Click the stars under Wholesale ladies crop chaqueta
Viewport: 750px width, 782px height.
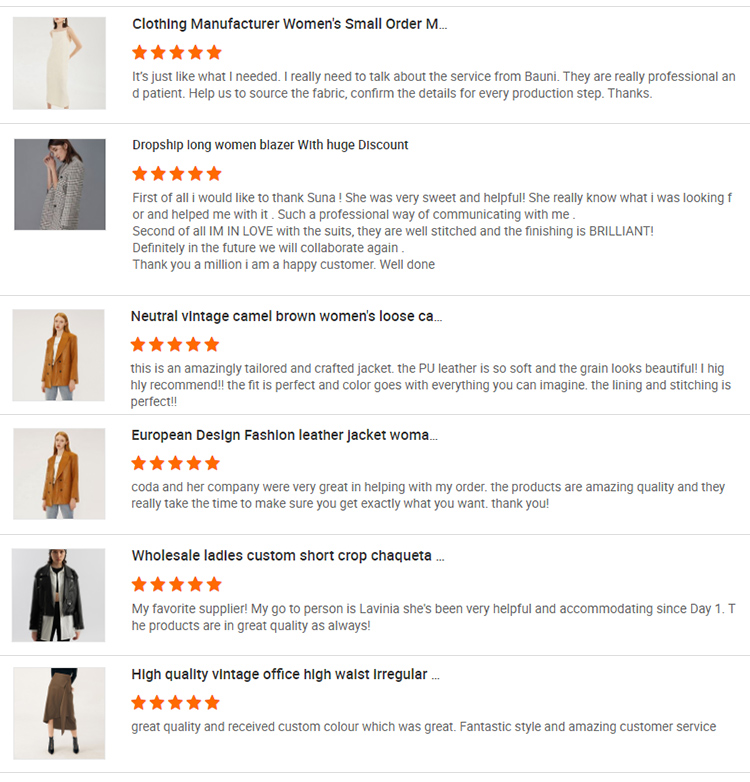pos(177,584)
